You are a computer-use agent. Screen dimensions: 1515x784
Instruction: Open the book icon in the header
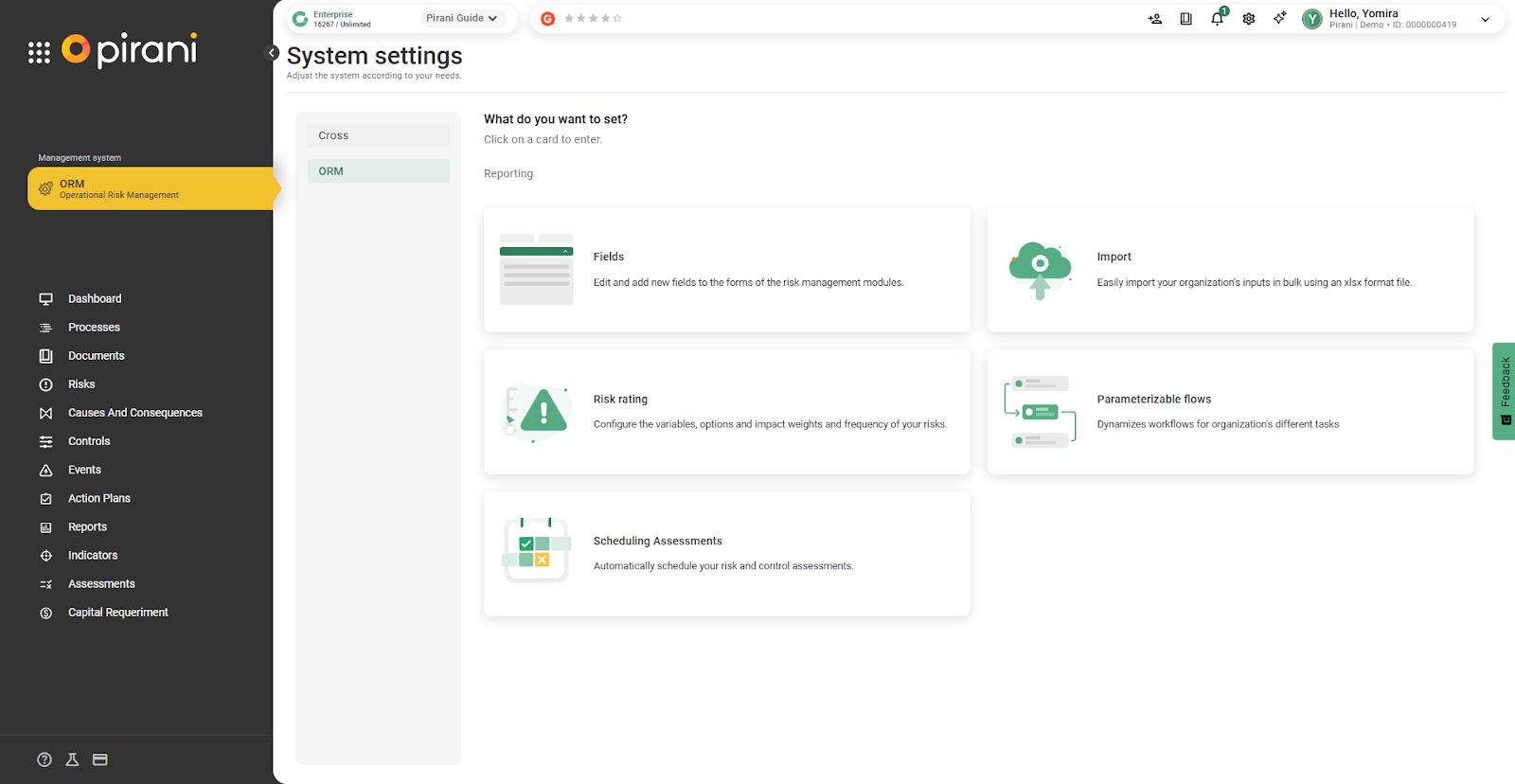(x=1185, y=19)
